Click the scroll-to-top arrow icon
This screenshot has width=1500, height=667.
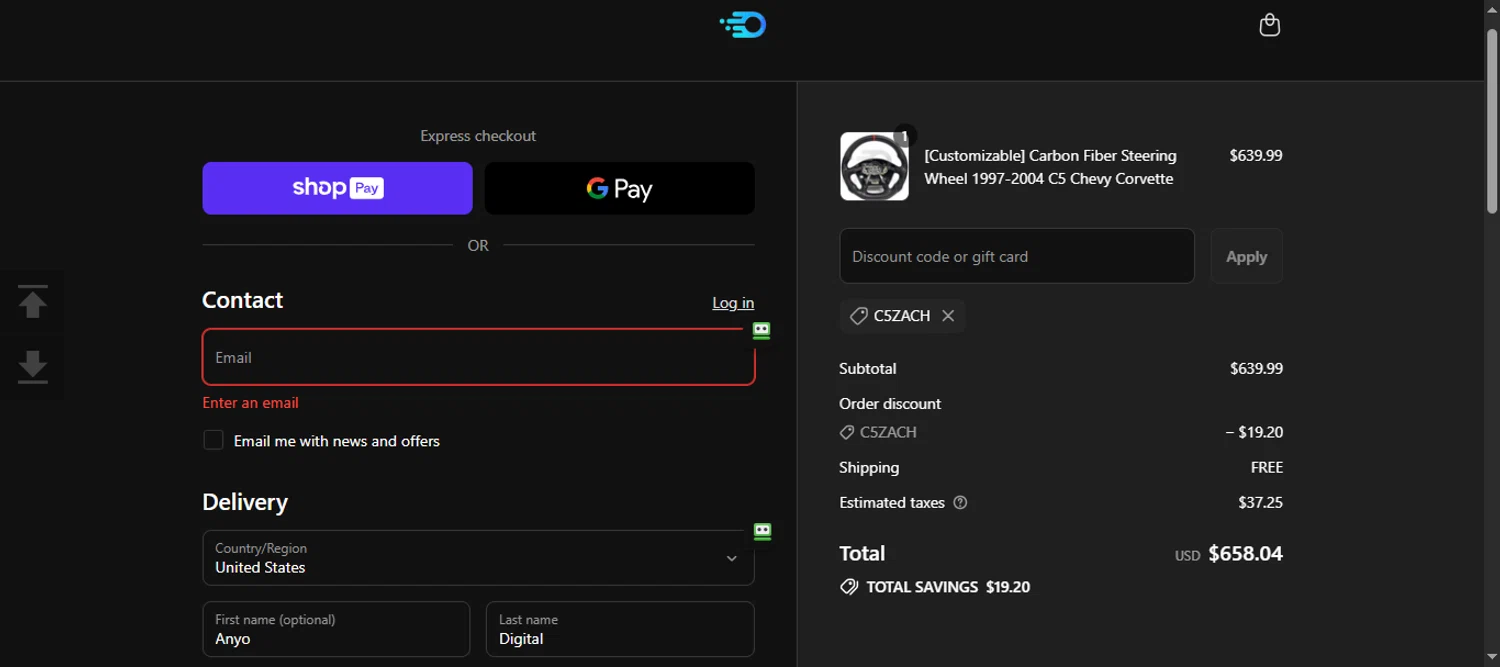pos(33,302)
